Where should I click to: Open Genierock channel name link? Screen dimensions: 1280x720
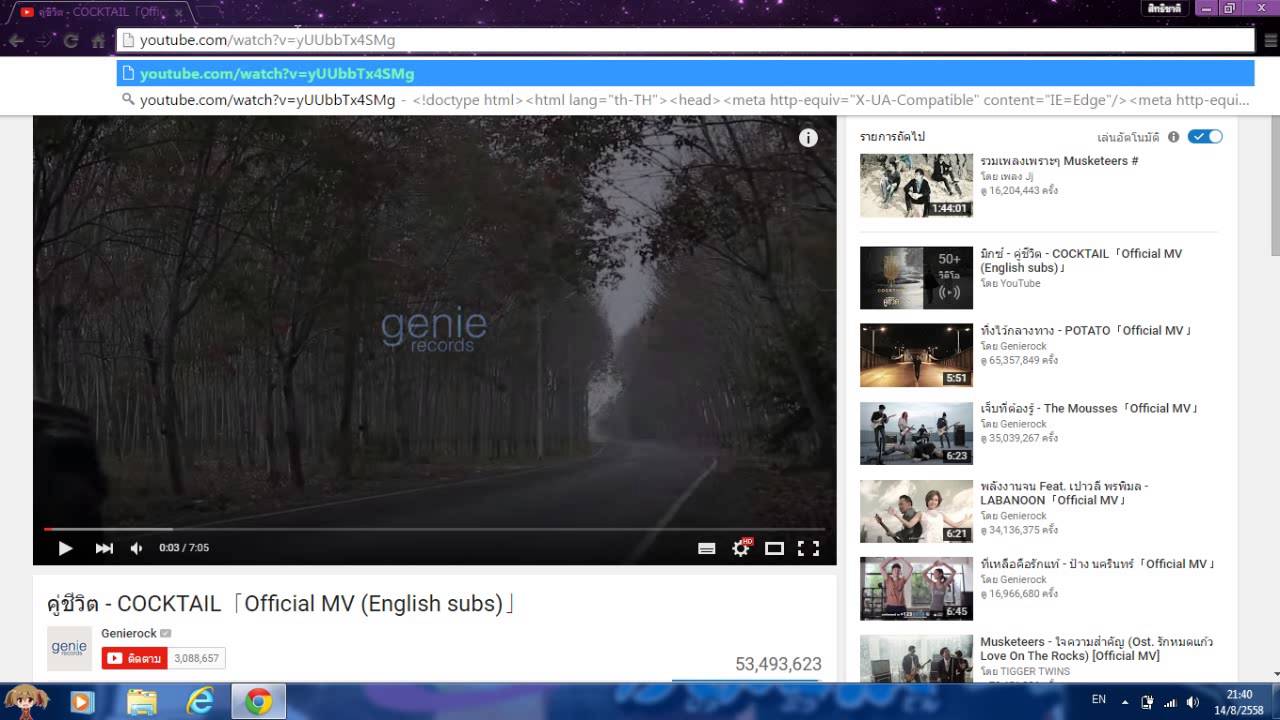[x=129, y=633]
